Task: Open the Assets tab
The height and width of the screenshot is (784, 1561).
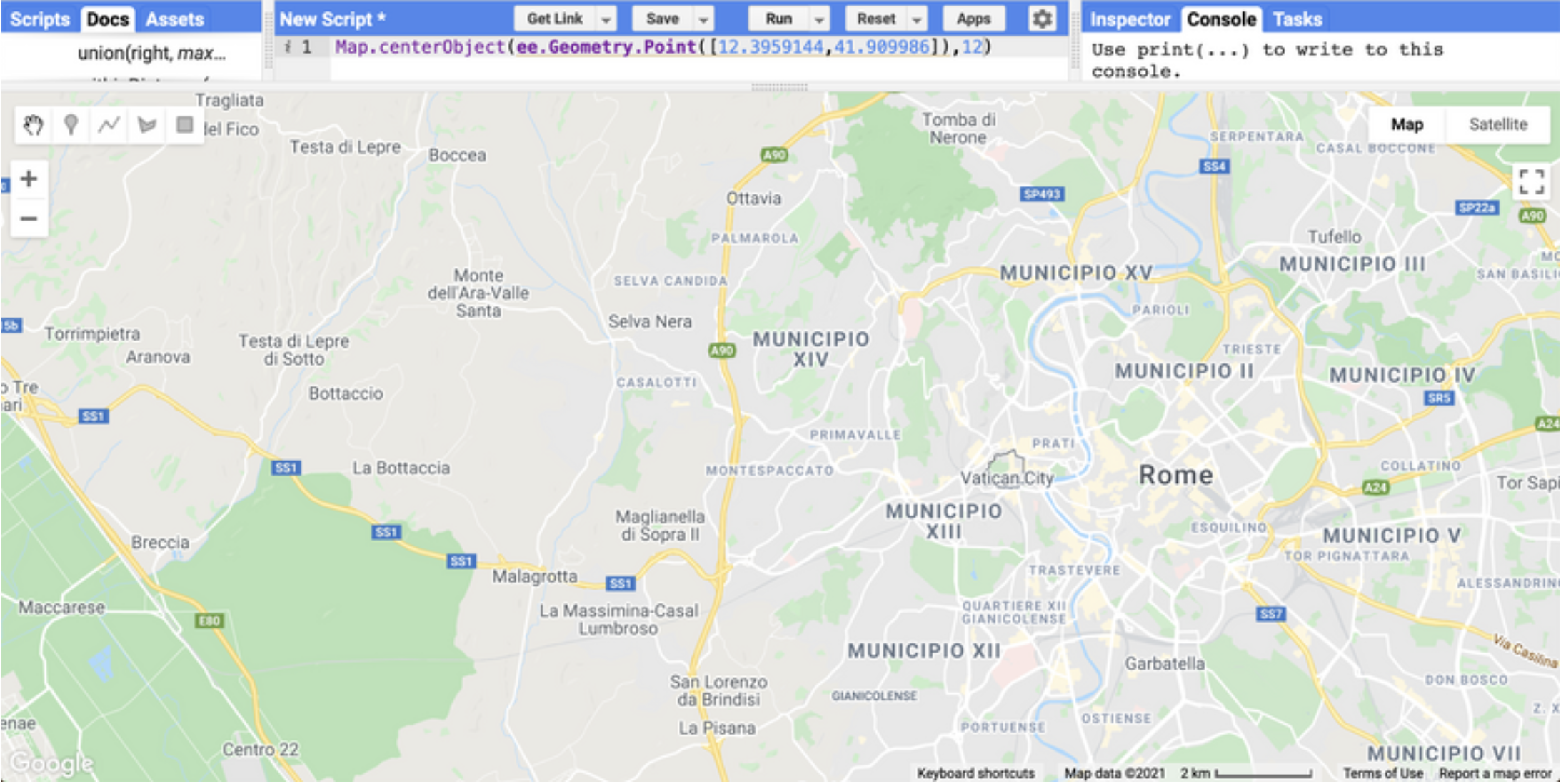Action: (175, 19)
